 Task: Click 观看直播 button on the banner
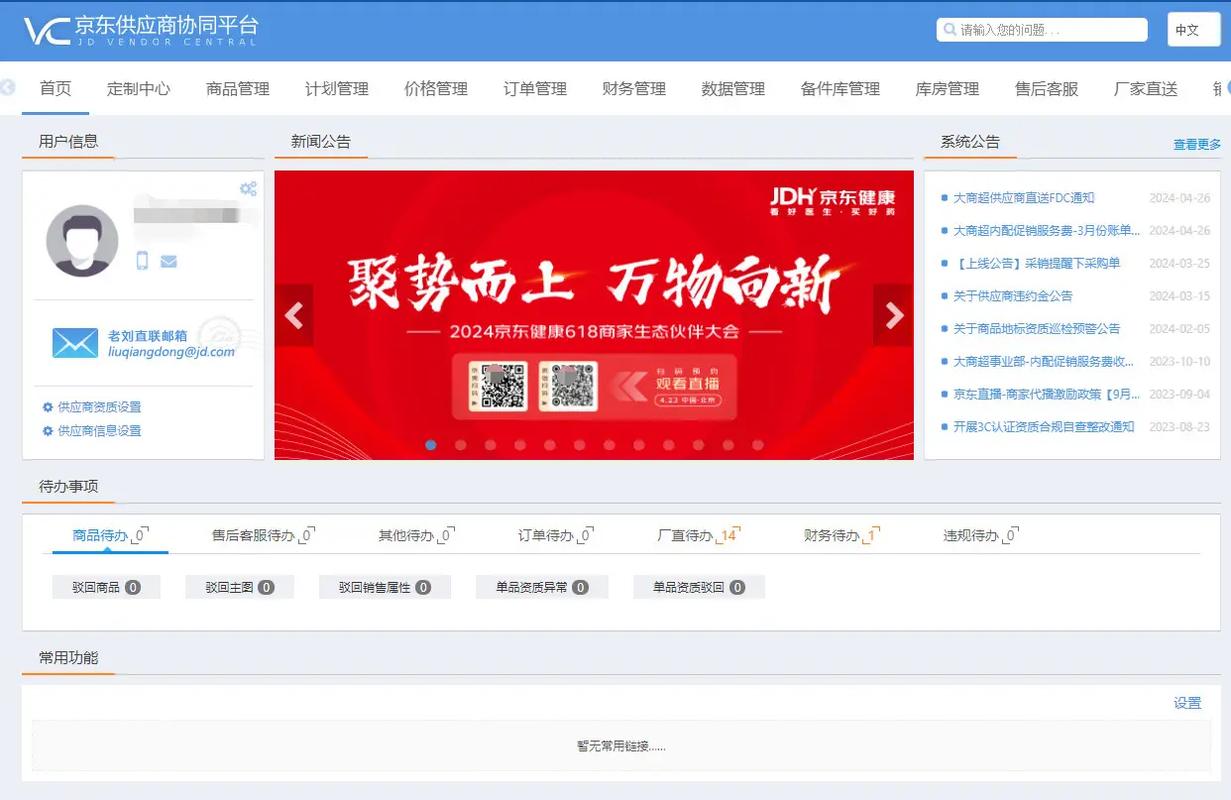pyautogui.click(x=687, y=383)
